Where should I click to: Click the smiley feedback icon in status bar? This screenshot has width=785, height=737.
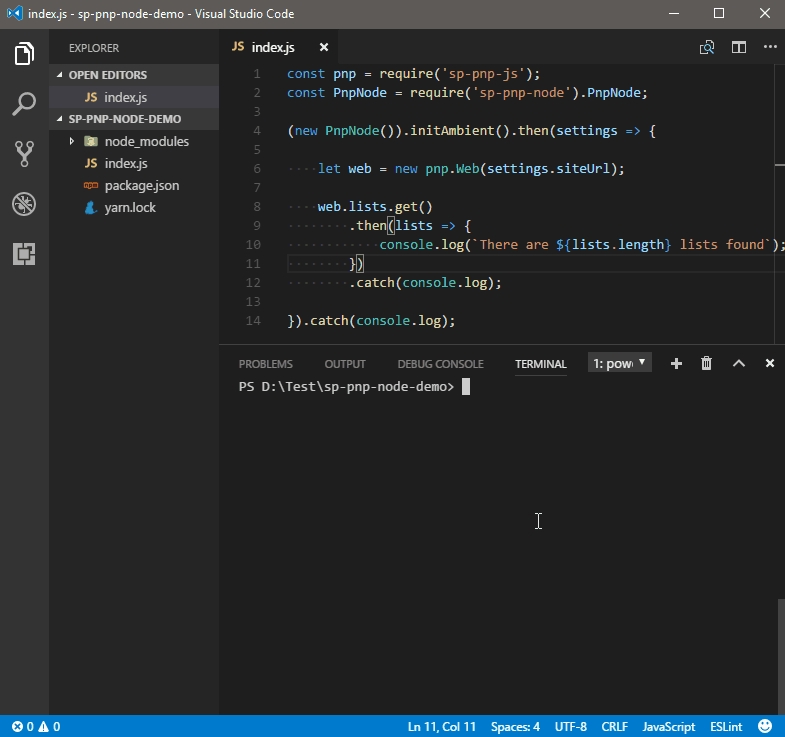(x=765, y=726)
